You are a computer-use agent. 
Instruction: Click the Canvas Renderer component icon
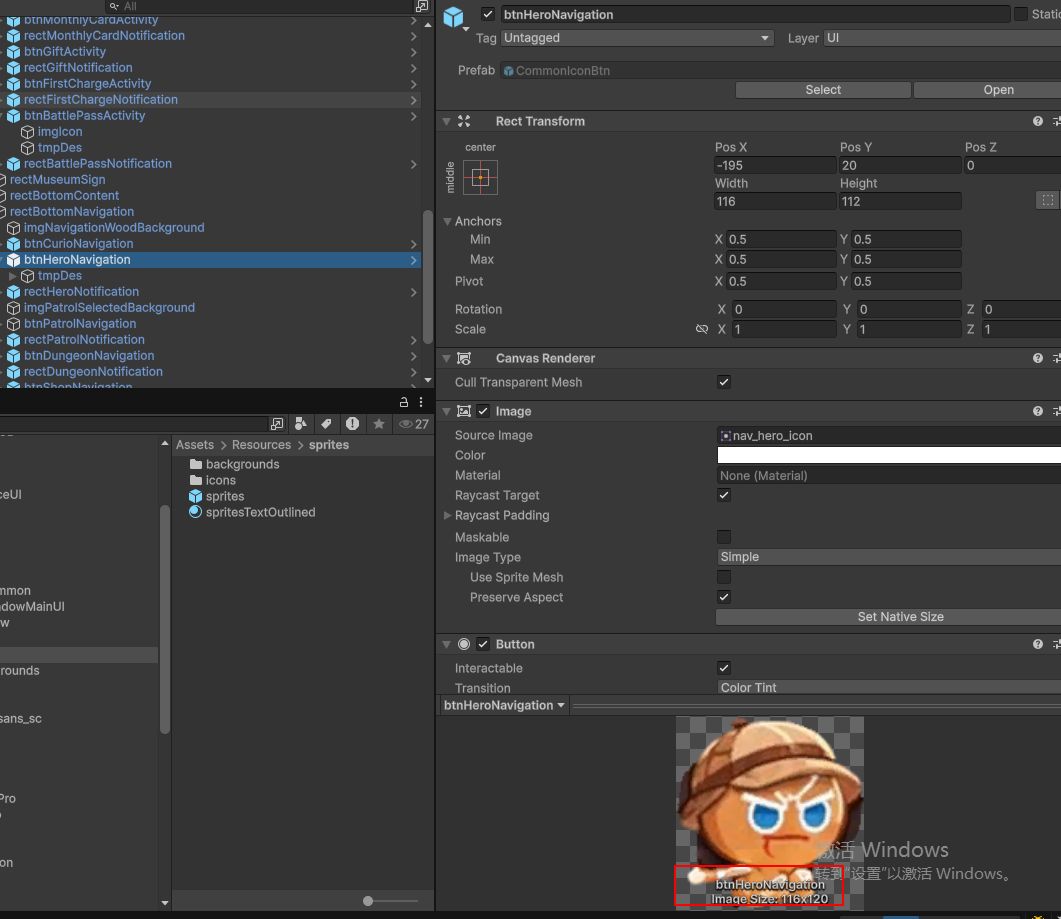tap(464, 358)
